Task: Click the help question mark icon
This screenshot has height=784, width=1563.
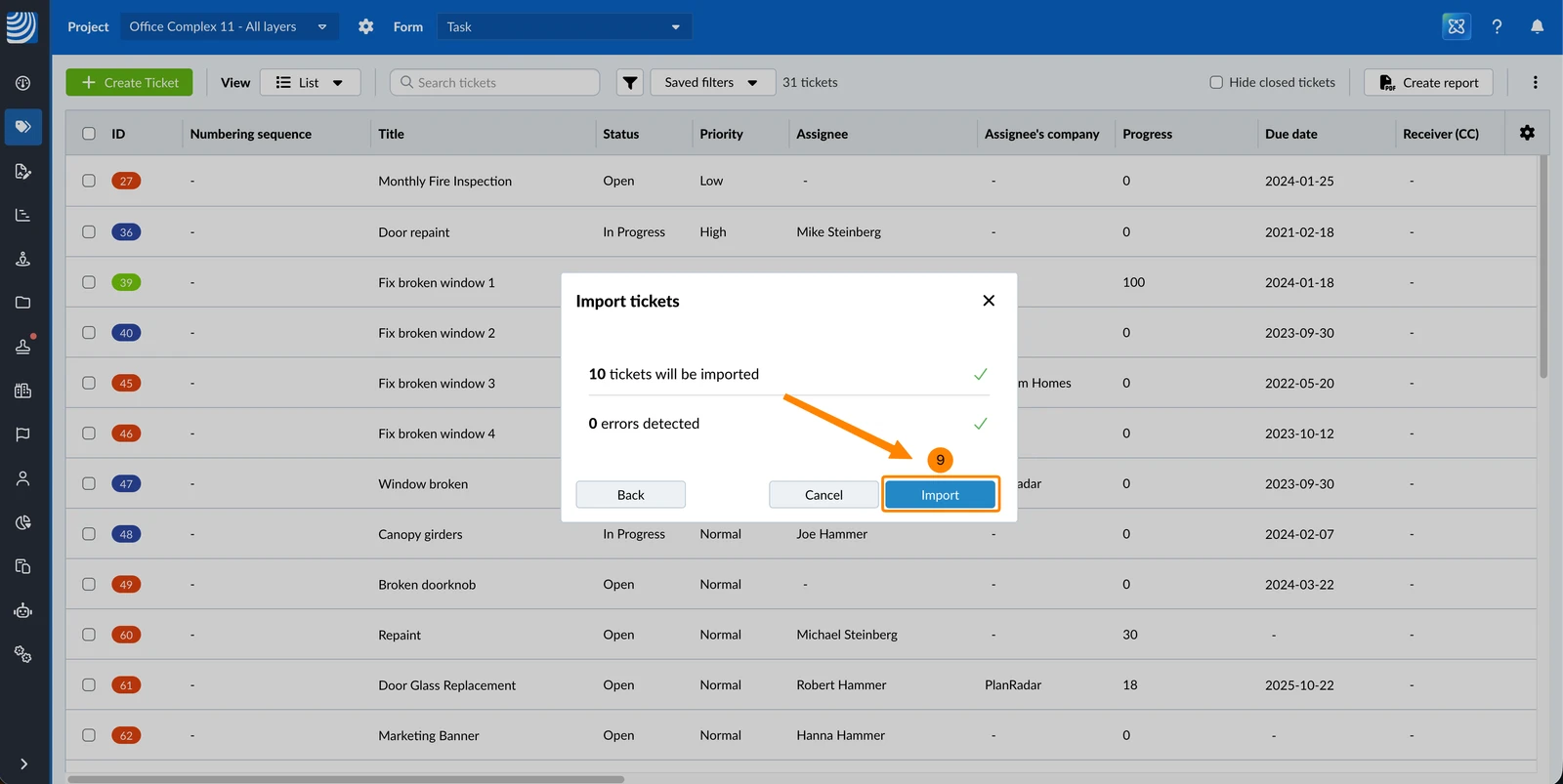Action: pos(1497,26)
